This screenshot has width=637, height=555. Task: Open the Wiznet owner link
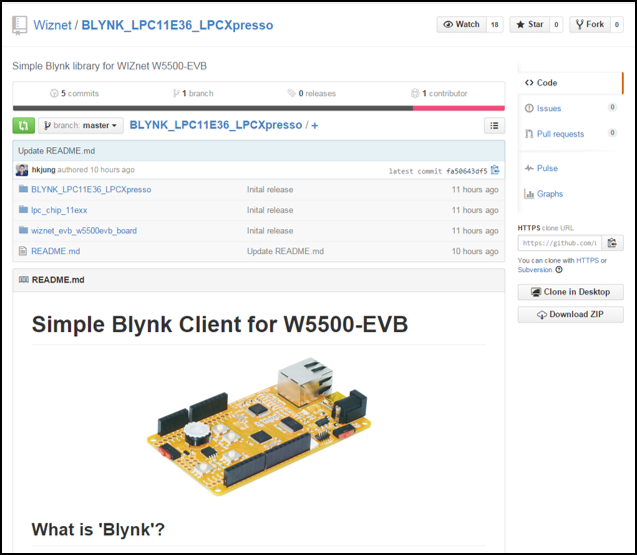tap(52, 25)
